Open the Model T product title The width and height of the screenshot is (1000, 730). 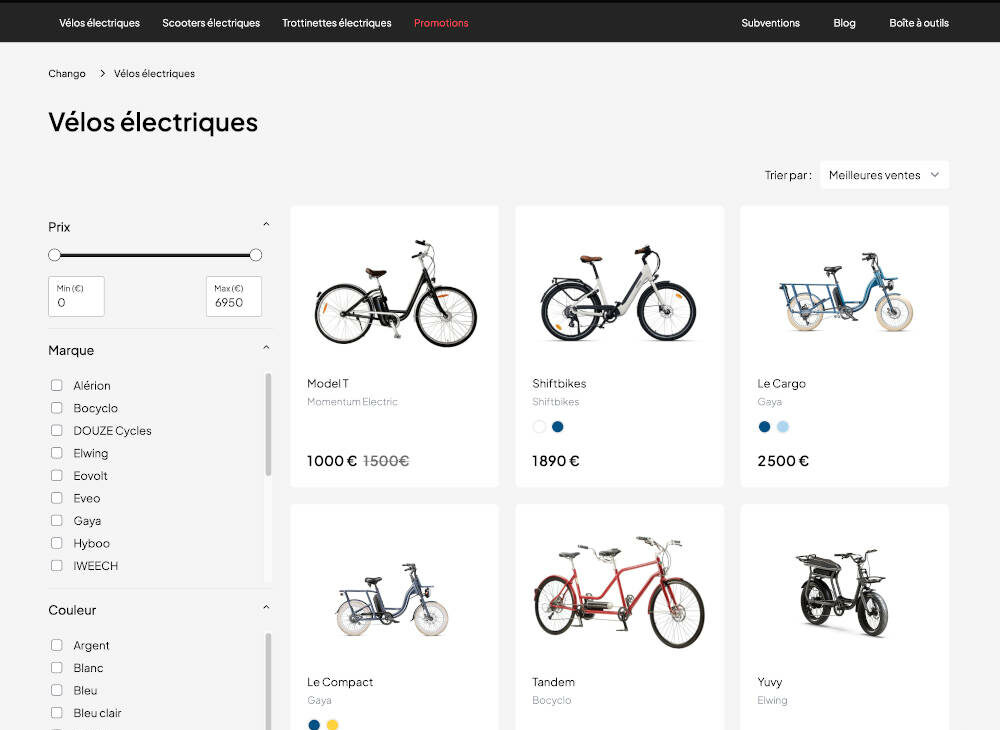tap(328, 383)
